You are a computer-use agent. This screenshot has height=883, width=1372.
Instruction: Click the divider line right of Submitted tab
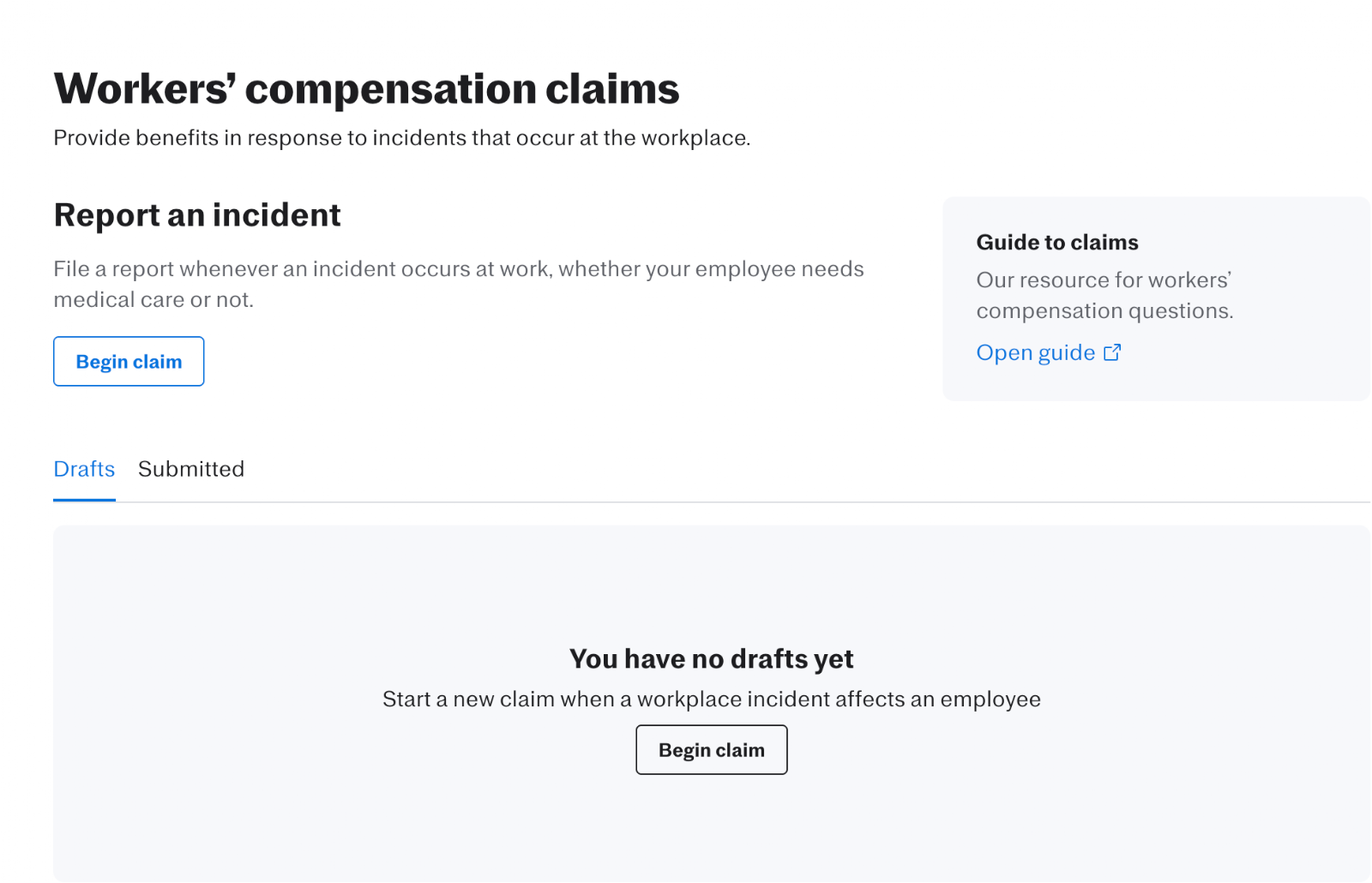[772, 502]
